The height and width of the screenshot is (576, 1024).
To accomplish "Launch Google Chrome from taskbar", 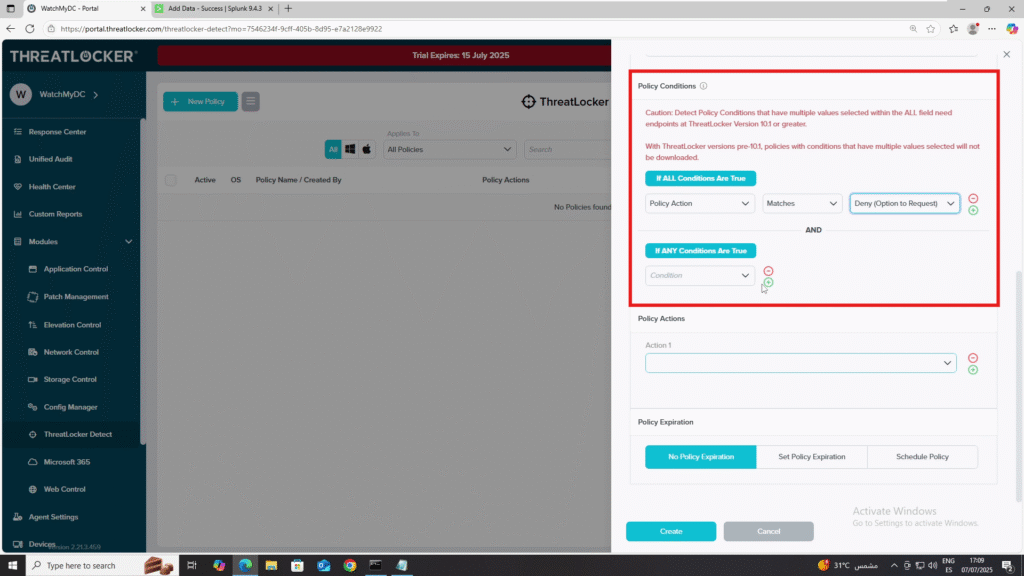I will pyautogui.click(x=349, y=566).
